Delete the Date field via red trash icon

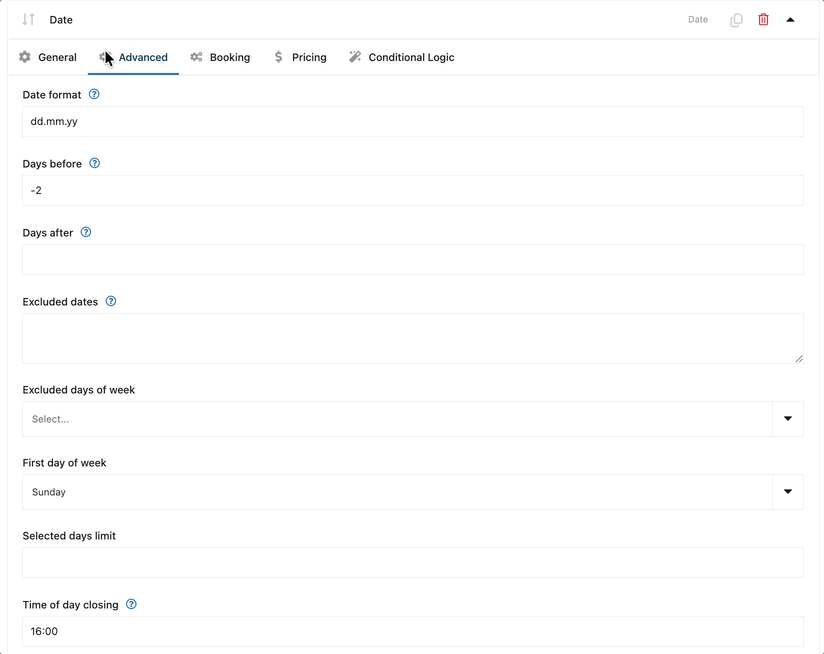click(x=763, y=19)
